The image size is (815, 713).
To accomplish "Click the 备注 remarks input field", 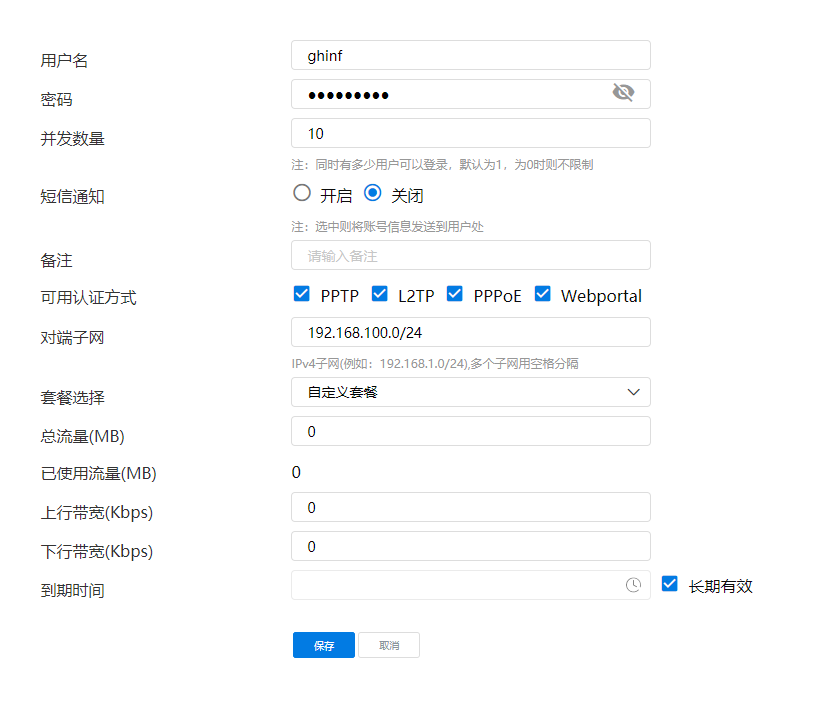I will (x=470, y=255).
